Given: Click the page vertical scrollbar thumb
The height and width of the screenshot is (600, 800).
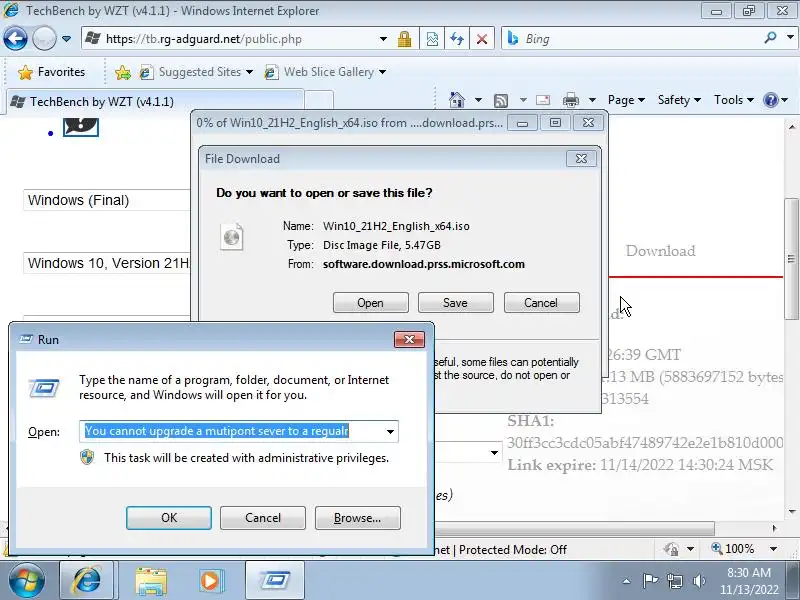Looking at the screenshot, I should coord(791,259).
